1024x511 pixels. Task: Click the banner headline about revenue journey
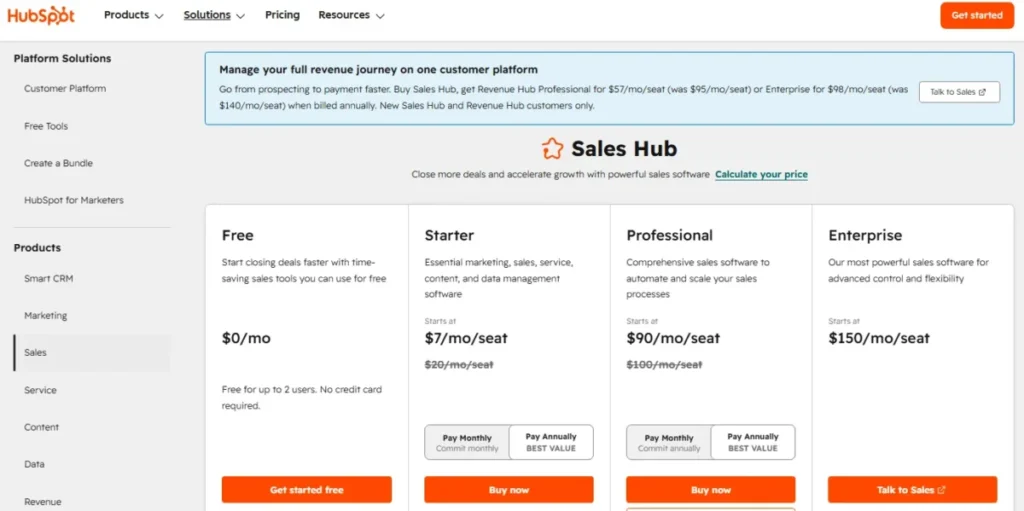click(x=379, y=69)
